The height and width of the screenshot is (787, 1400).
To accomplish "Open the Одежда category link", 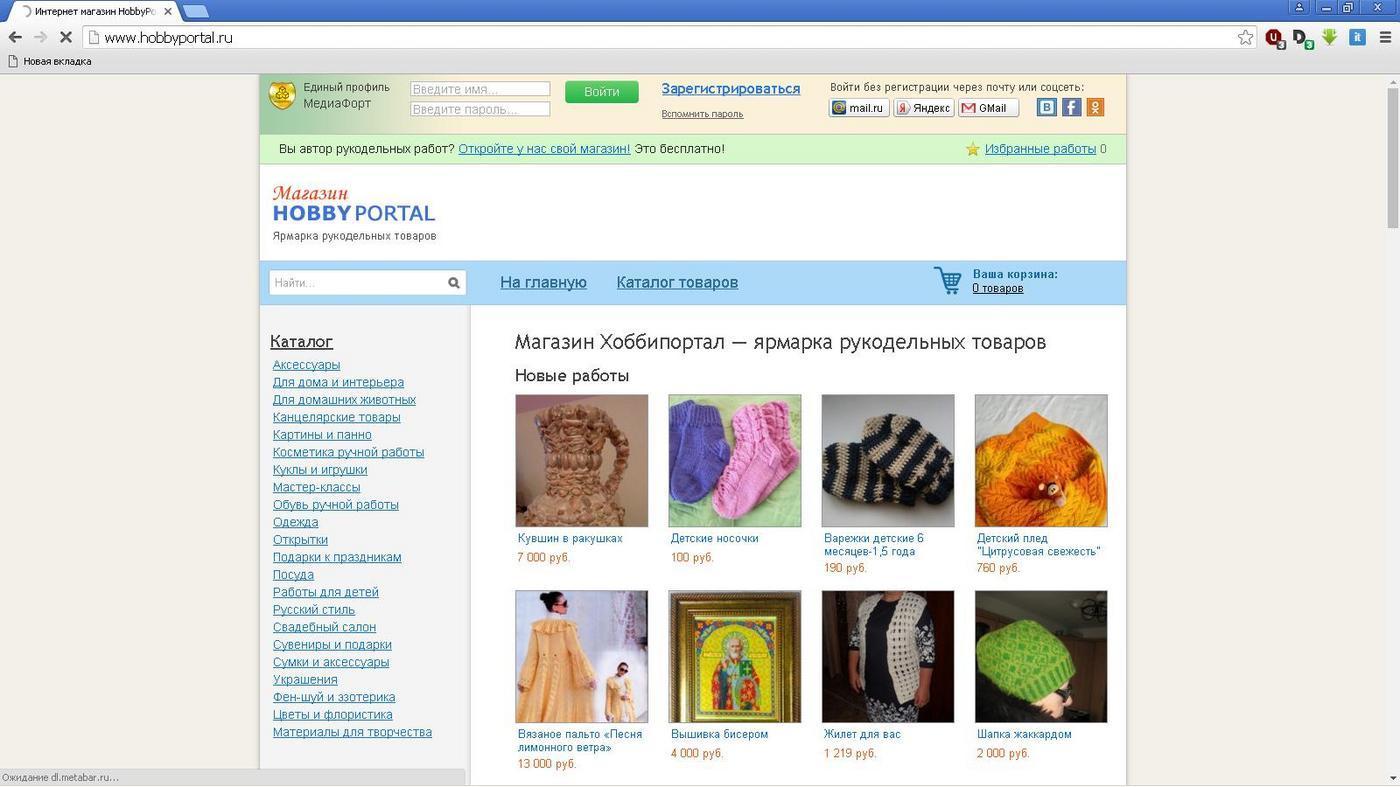I will (x=295, y=522).
